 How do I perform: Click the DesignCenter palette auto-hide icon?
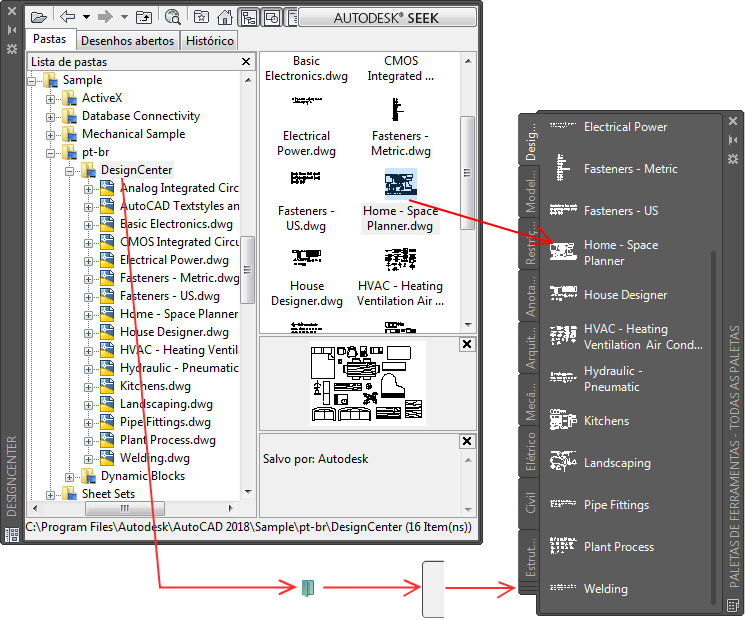pos(12,30)
